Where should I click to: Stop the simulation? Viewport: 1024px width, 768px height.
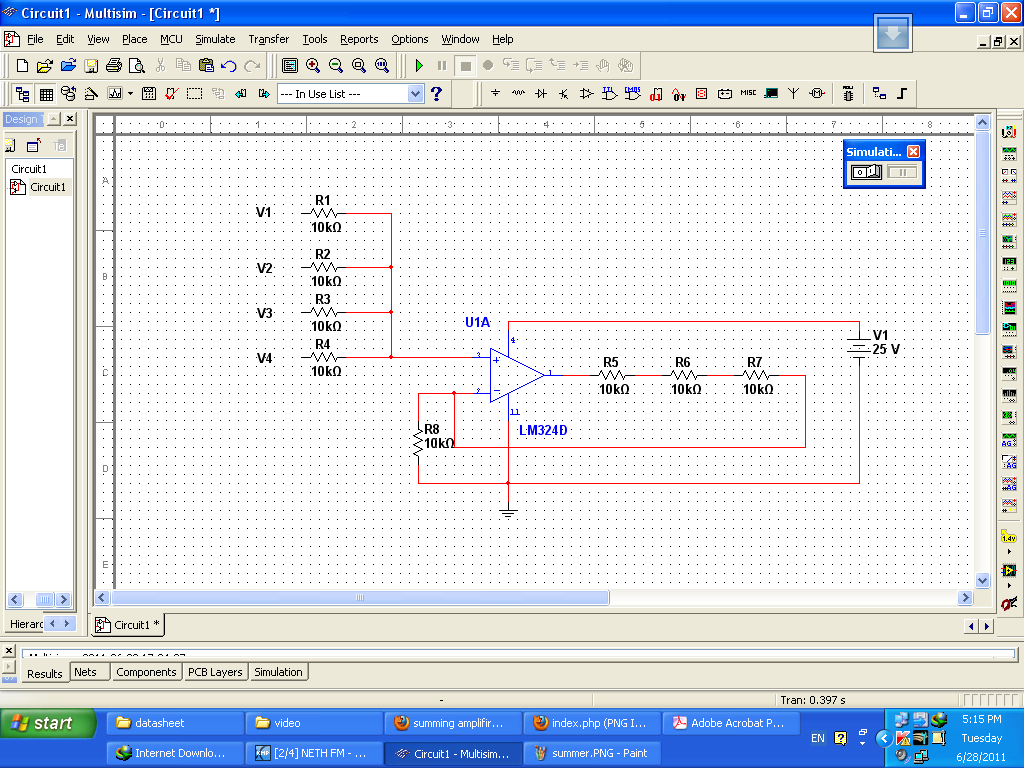pyautogui.click(x=465, y=65)
